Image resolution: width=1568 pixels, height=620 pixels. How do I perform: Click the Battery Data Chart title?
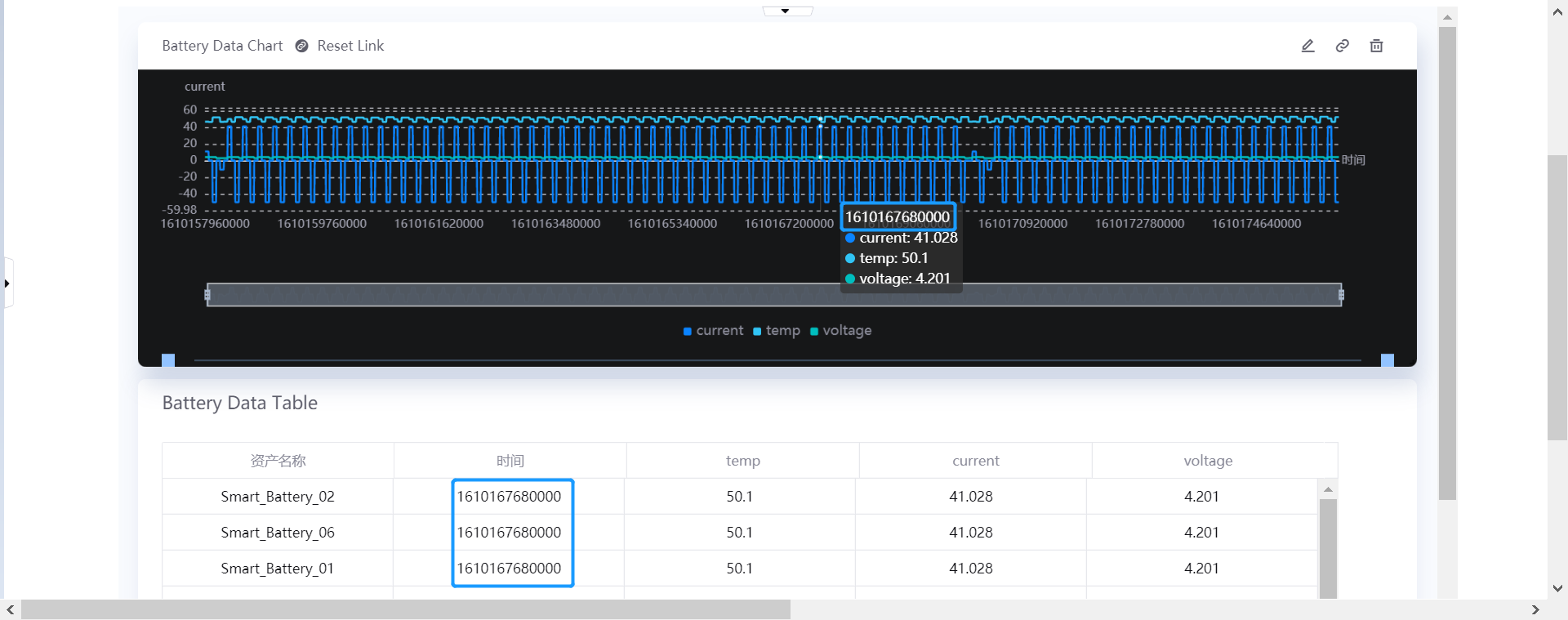[222, 46]
